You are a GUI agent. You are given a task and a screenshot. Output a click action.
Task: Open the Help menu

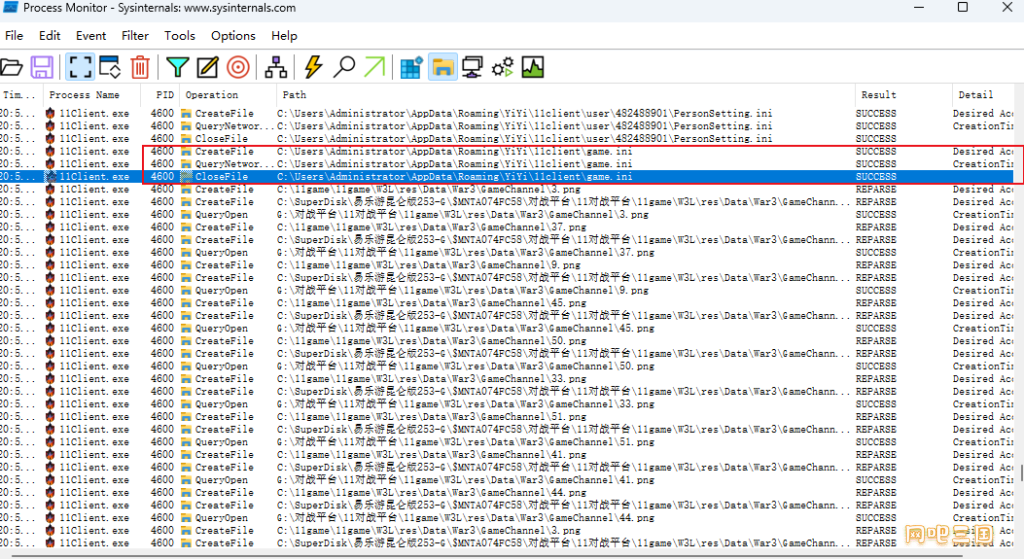tap(284, 36)
